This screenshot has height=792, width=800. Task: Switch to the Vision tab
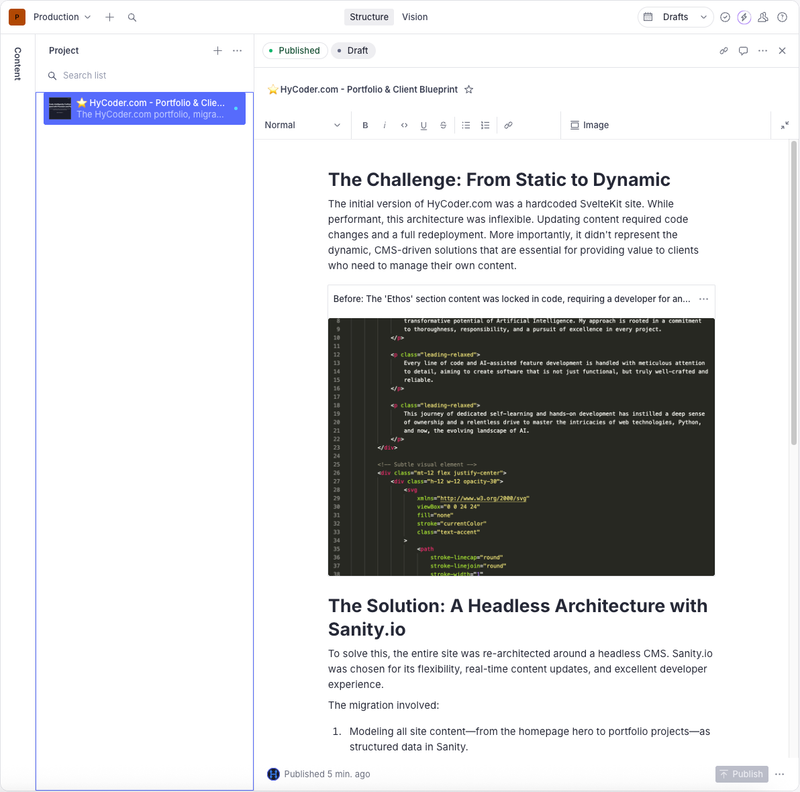415,17
